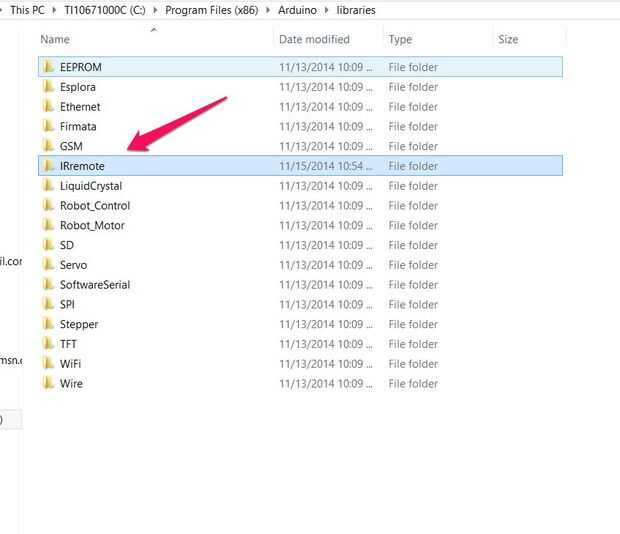The width and height of the screenshot is (620, 534).
Task: Expand the dropdown arrow after This PC
Action: coord(55,10)
